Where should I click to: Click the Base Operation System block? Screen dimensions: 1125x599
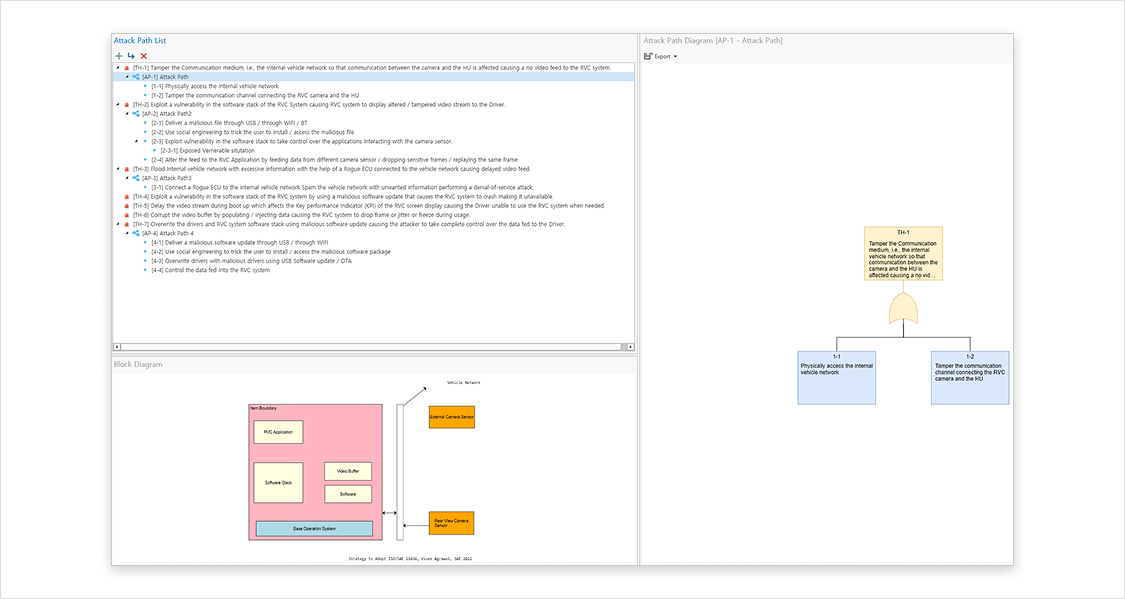point(314,529)
